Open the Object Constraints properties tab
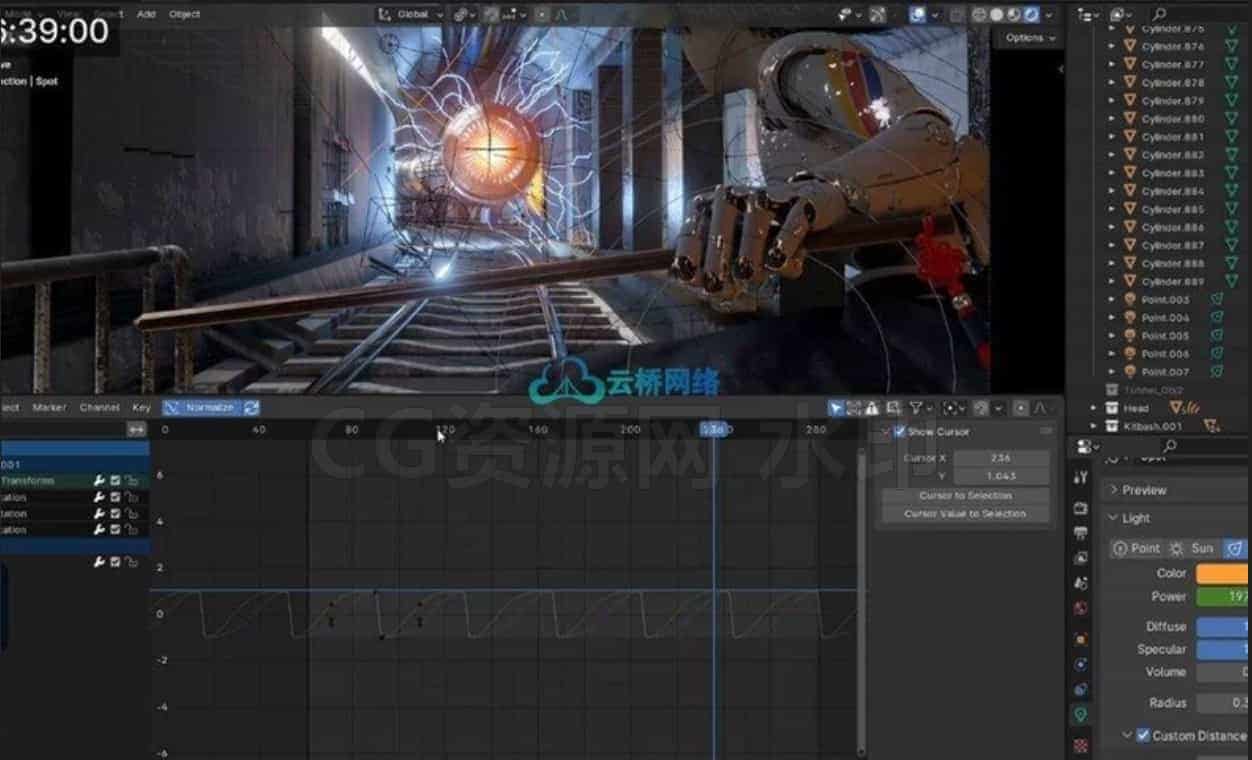 point(1080,689)
